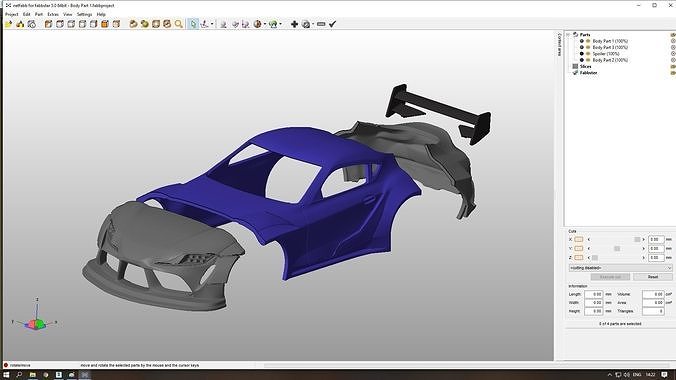Select Body Part 1 in the parts tree
This screenshot has width=676, height=380.
coord(610,41)
